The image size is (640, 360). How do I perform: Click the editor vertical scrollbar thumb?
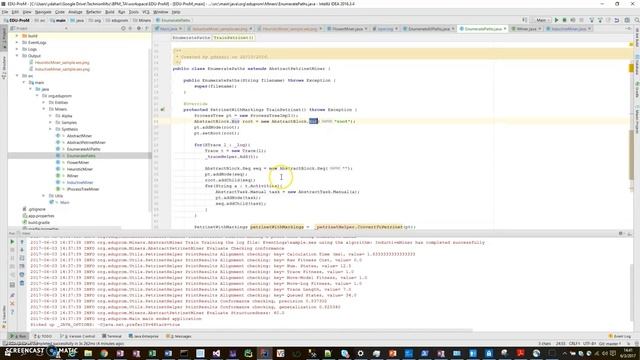point(631,155)
